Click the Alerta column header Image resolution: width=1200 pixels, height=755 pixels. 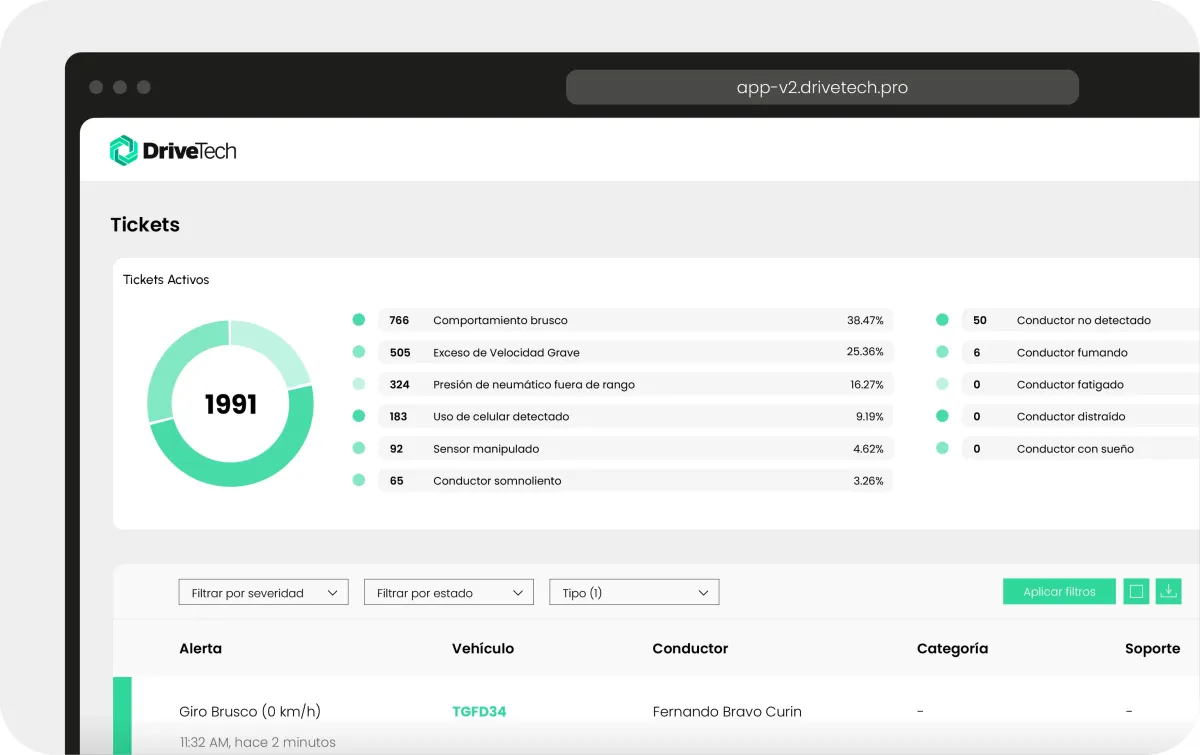coord(200,648)
